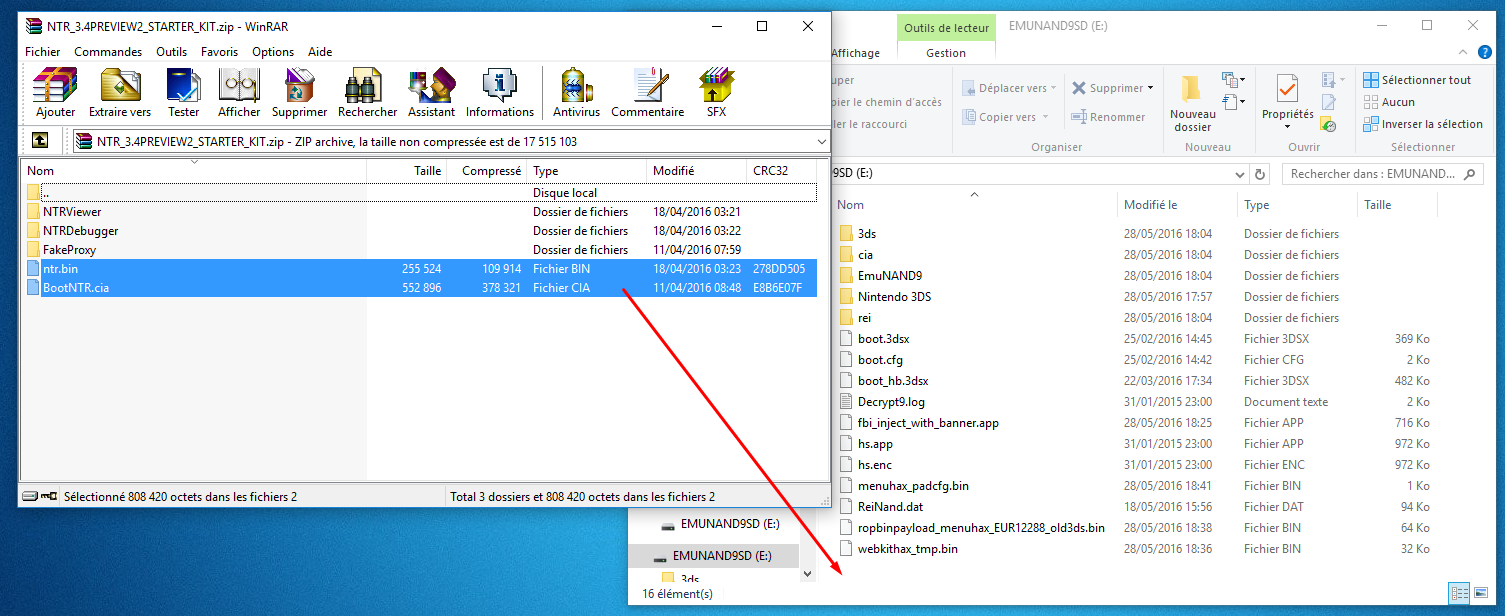
Task: Select Decrypt9.log file in Explorer
Action: [x=891, y=402]
